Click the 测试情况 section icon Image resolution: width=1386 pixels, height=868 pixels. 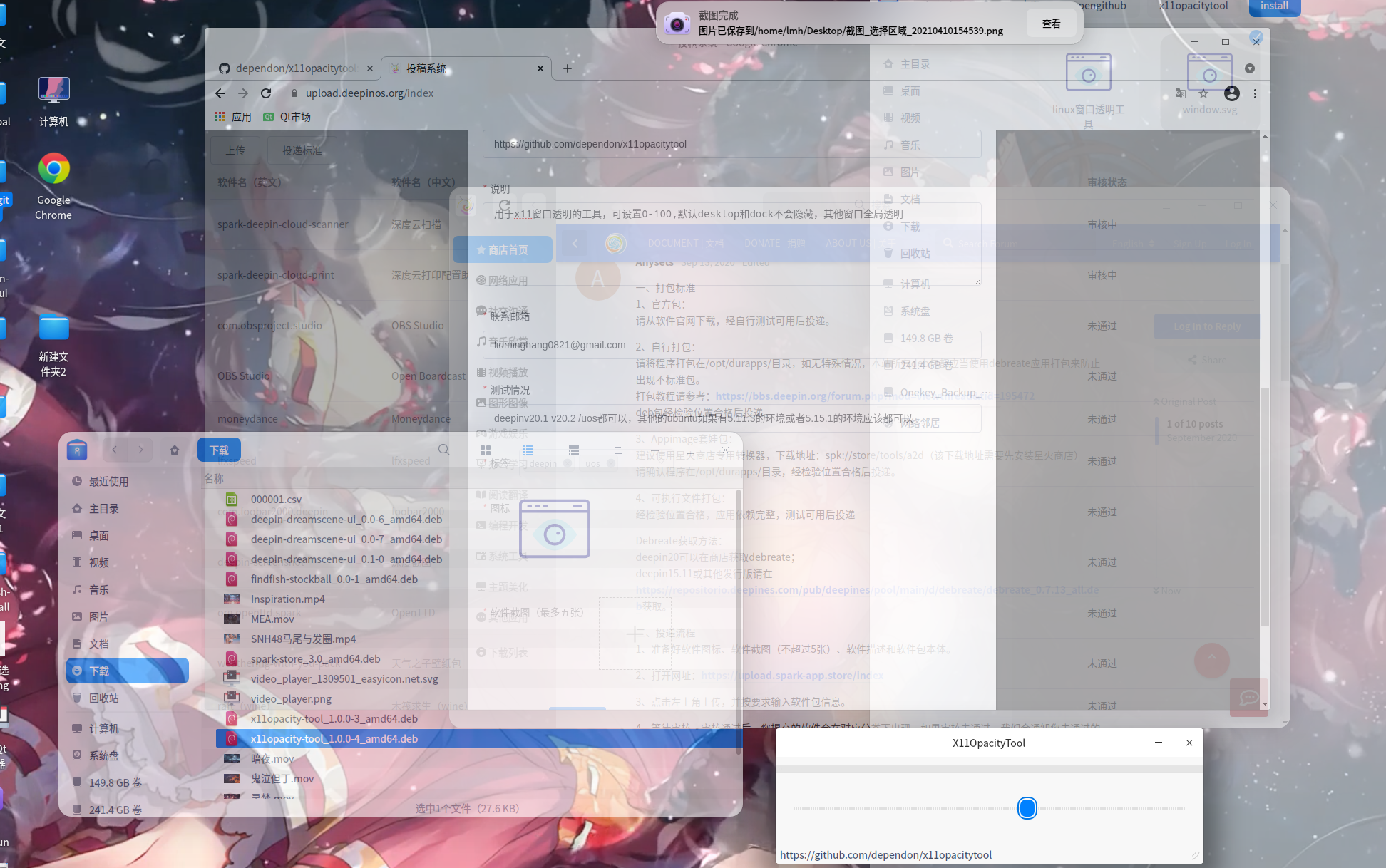(x=485, y=388)
